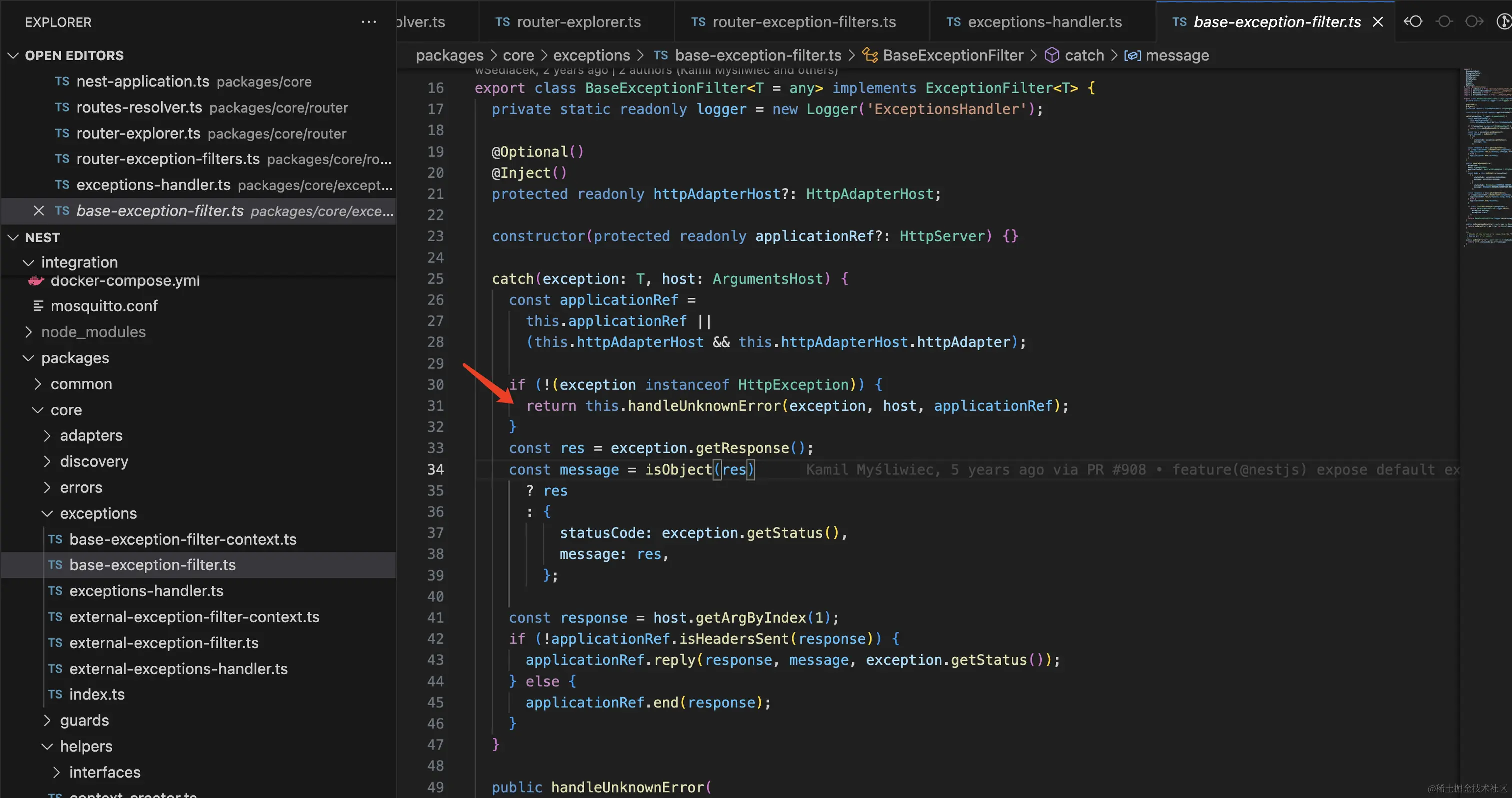Collapse the NEST workspace section
The height and width of the screenshot is (798, 1512).
click(x=13, y=237)
